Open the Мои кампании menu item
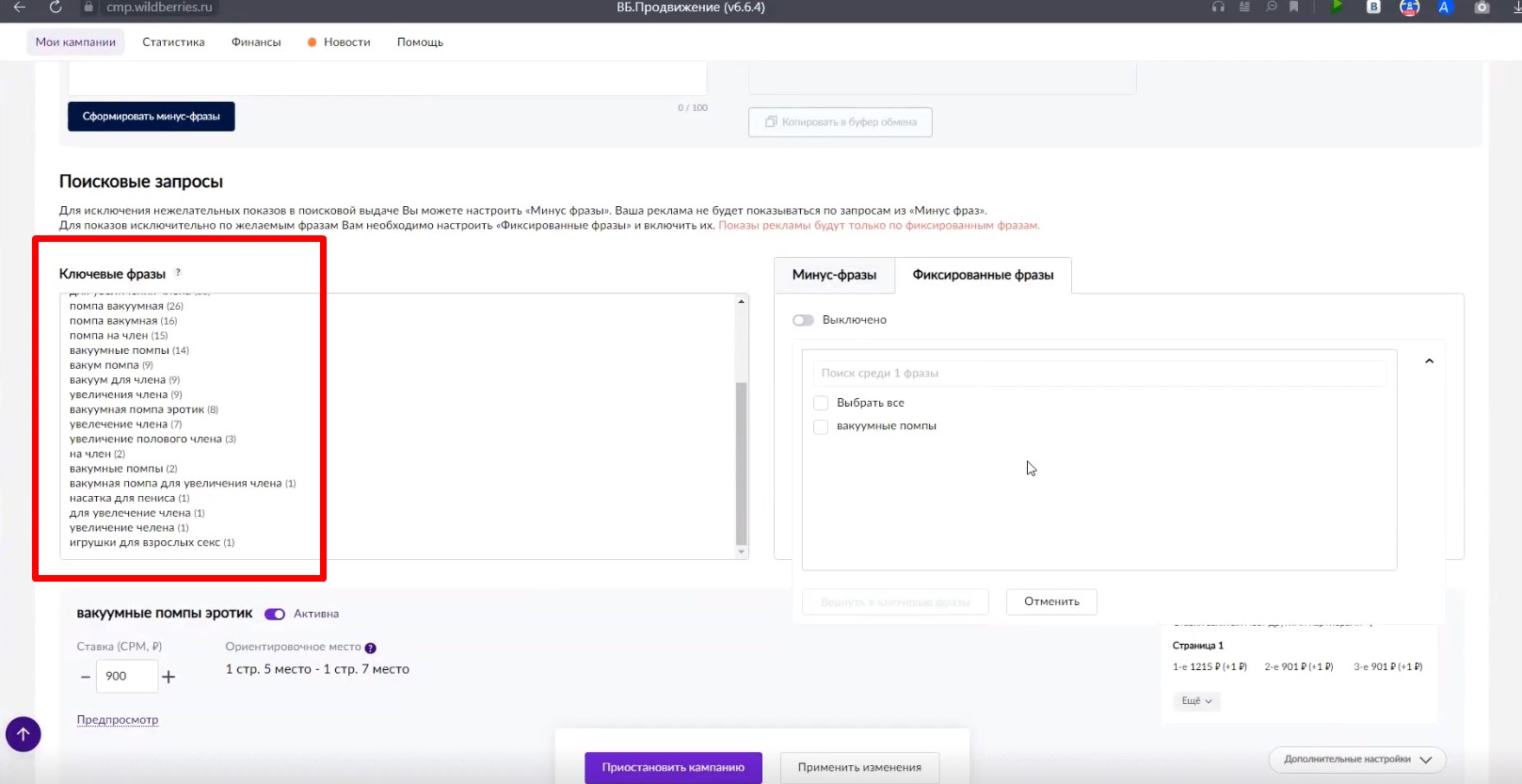1522x784 pixels. (x=75, y=41)
